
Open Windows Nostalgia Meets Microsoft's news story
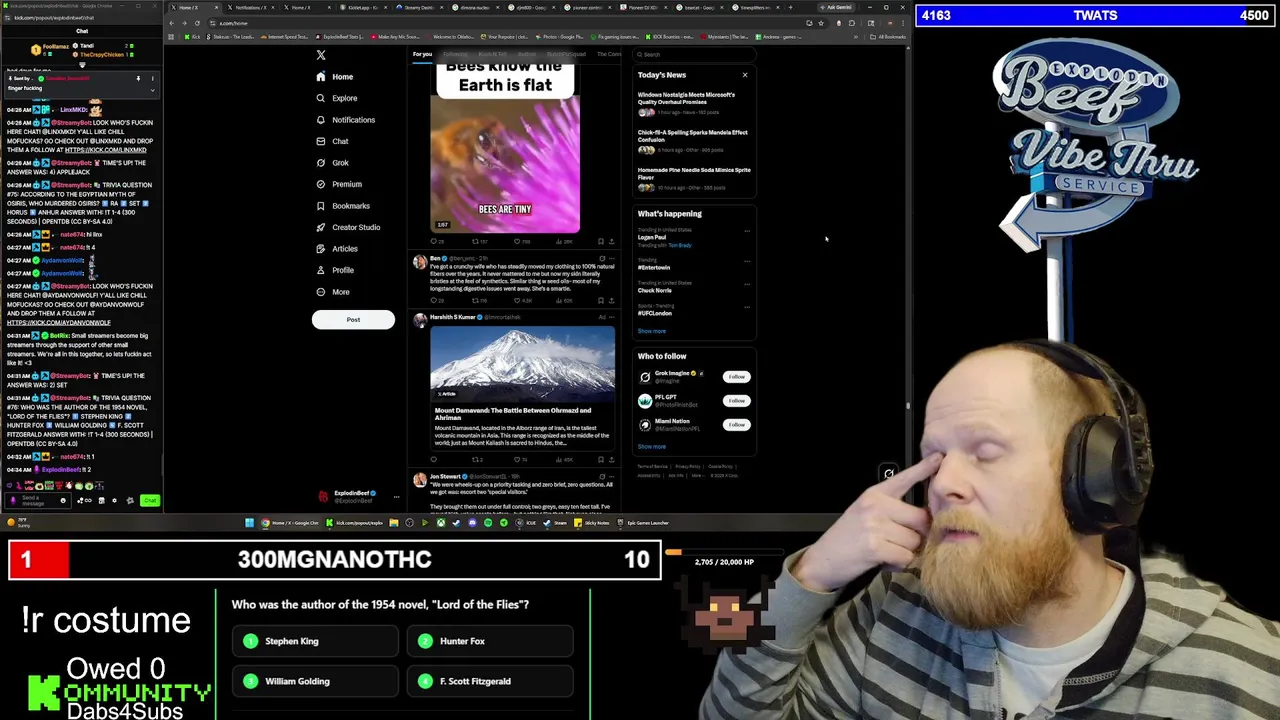click(693, 102)
